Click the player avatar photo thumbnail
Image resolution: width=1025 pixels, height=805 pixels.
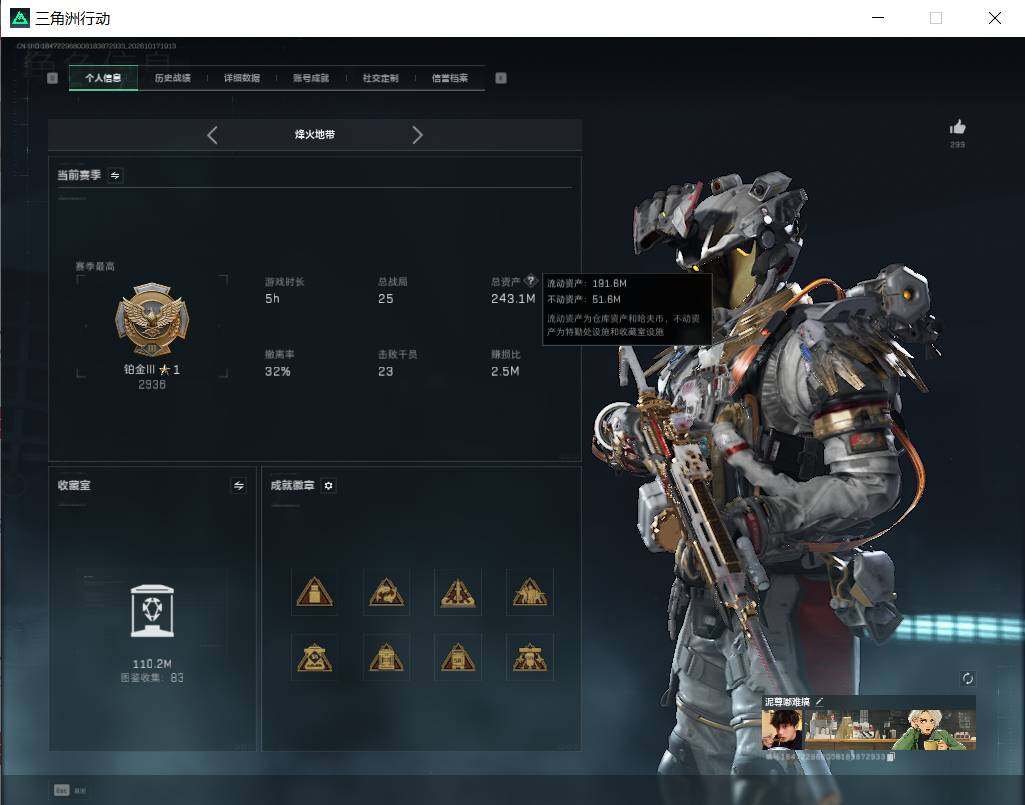[782, 729]
